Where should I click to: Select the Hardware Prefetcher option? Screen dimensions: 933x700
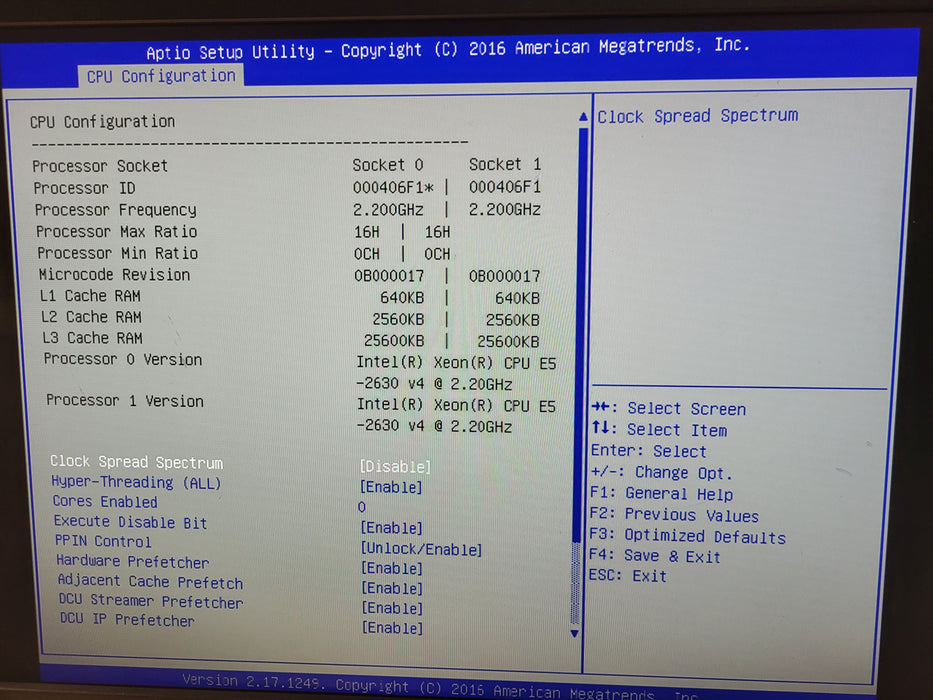(x=133, y=561)
